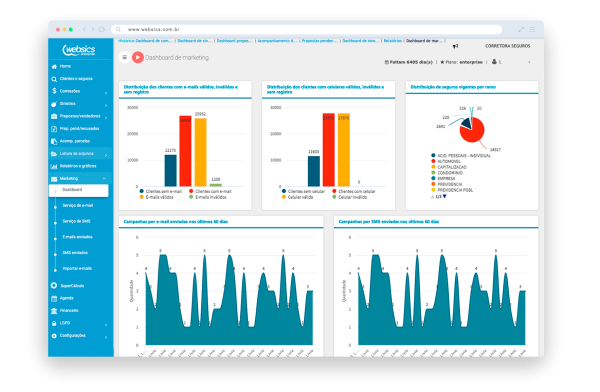Click the browser reload icon
This screenshot has height=392, width=600.
coord(102,29)
